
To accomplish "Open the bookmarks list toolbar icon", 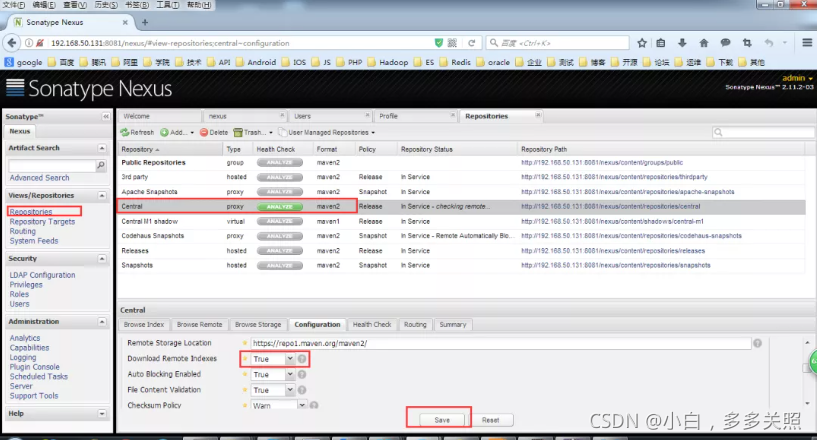I will (661, 43).
